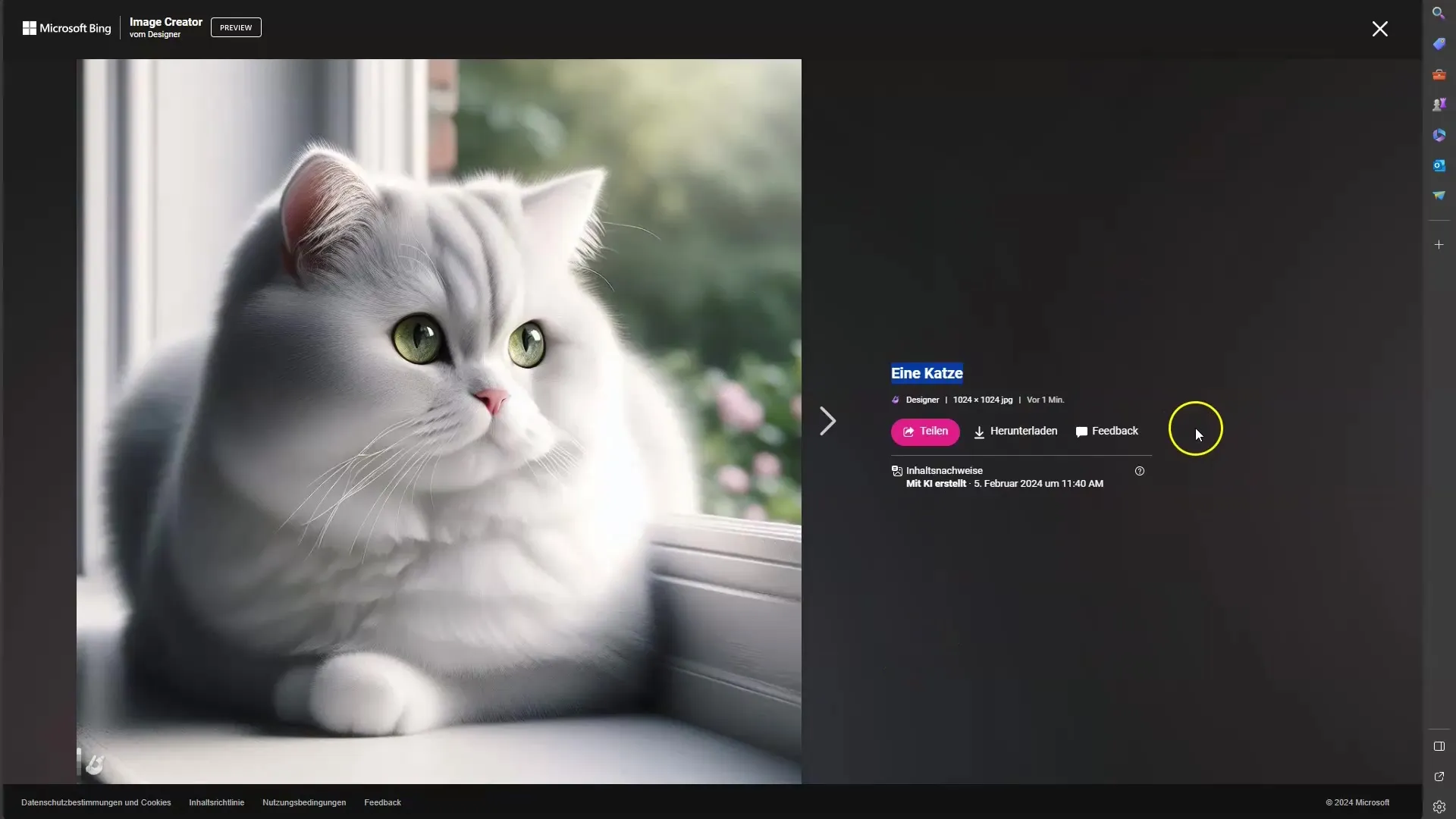
Task: Click the Inhaltsrichtlinie footer link
Action: point(216,802)
